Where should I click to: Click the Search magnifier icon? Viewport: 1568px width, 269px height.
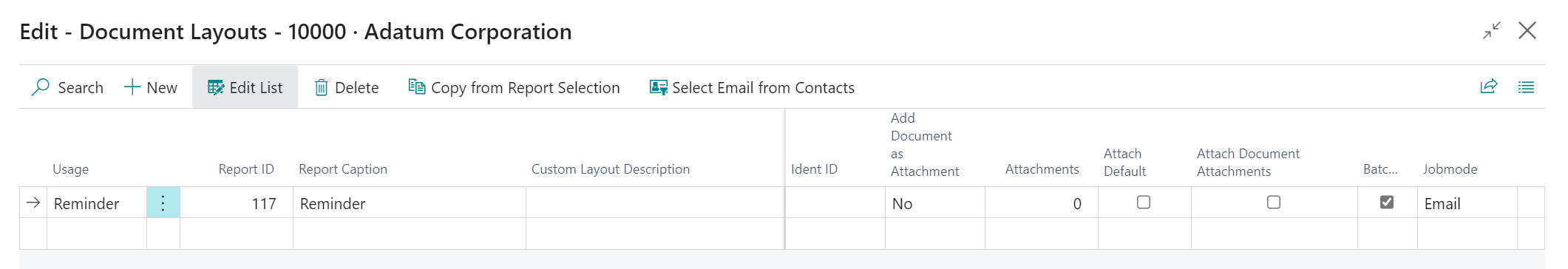click(41, 87)
